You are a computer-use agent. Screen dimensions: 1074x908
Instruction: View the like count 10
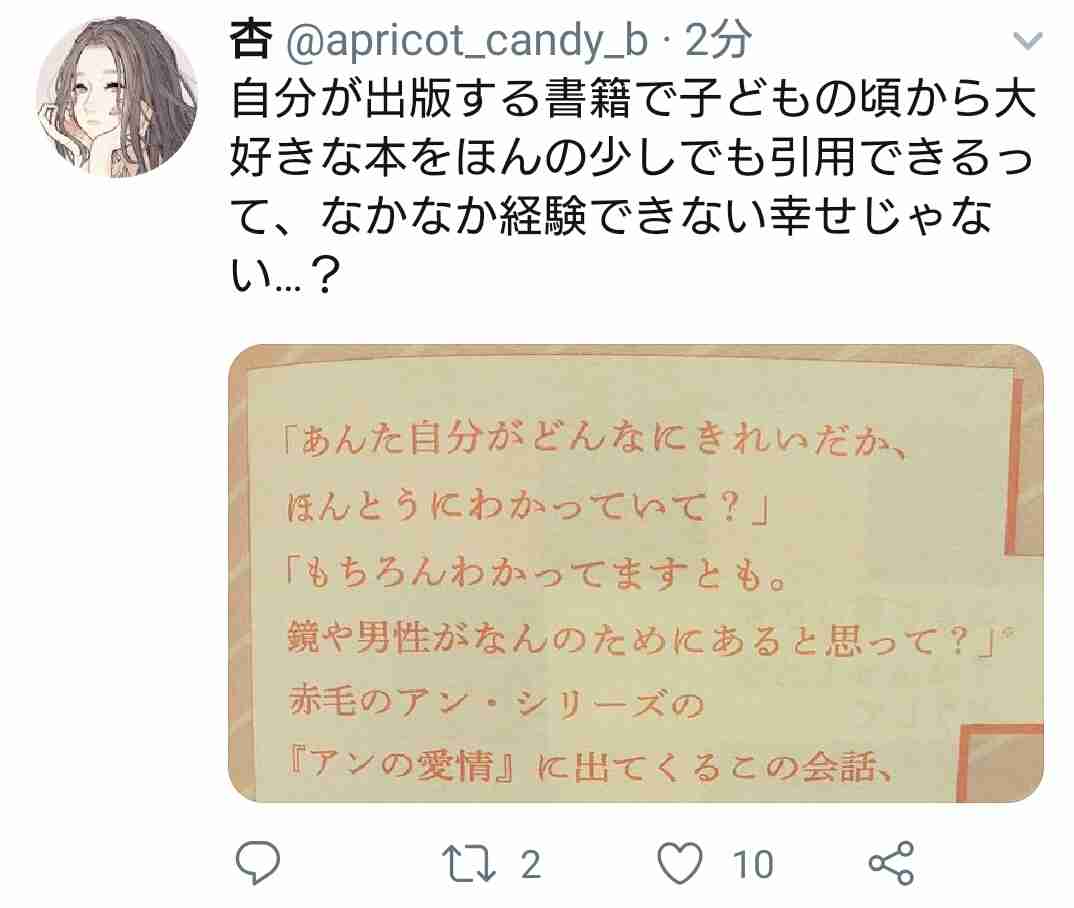[x=753, y=864]
